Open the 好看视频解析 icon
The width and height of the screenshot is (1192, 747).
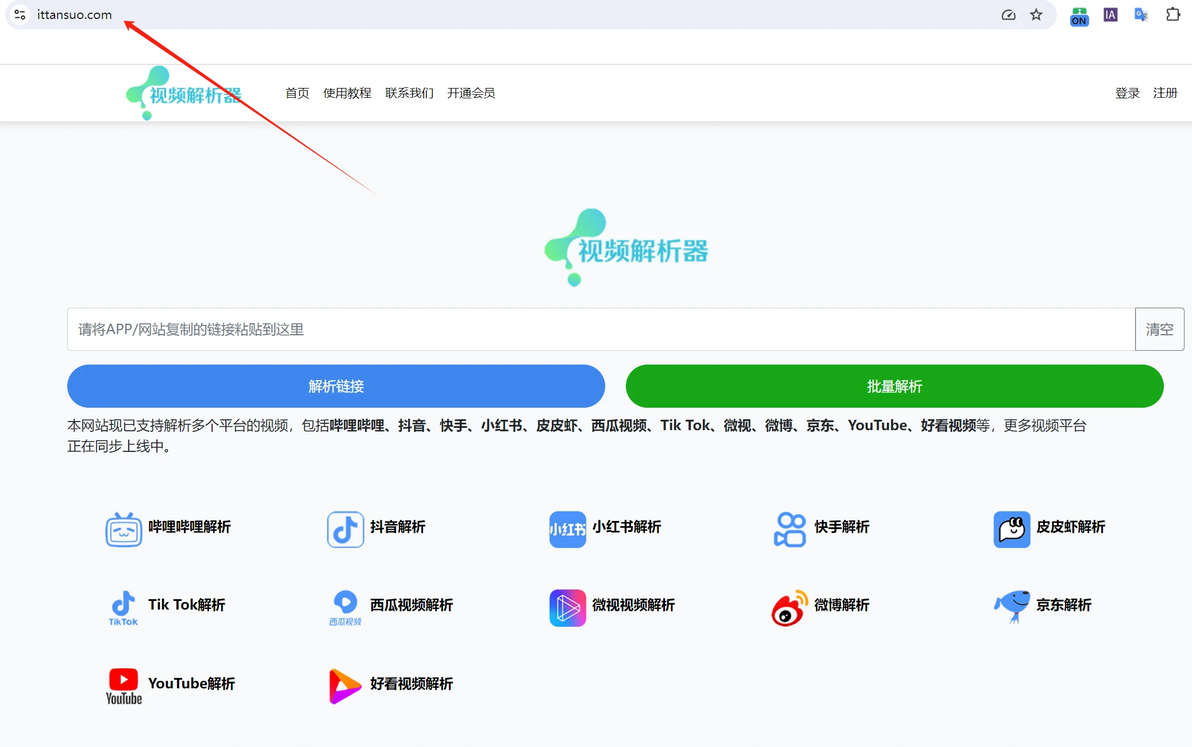pos(345,686)
